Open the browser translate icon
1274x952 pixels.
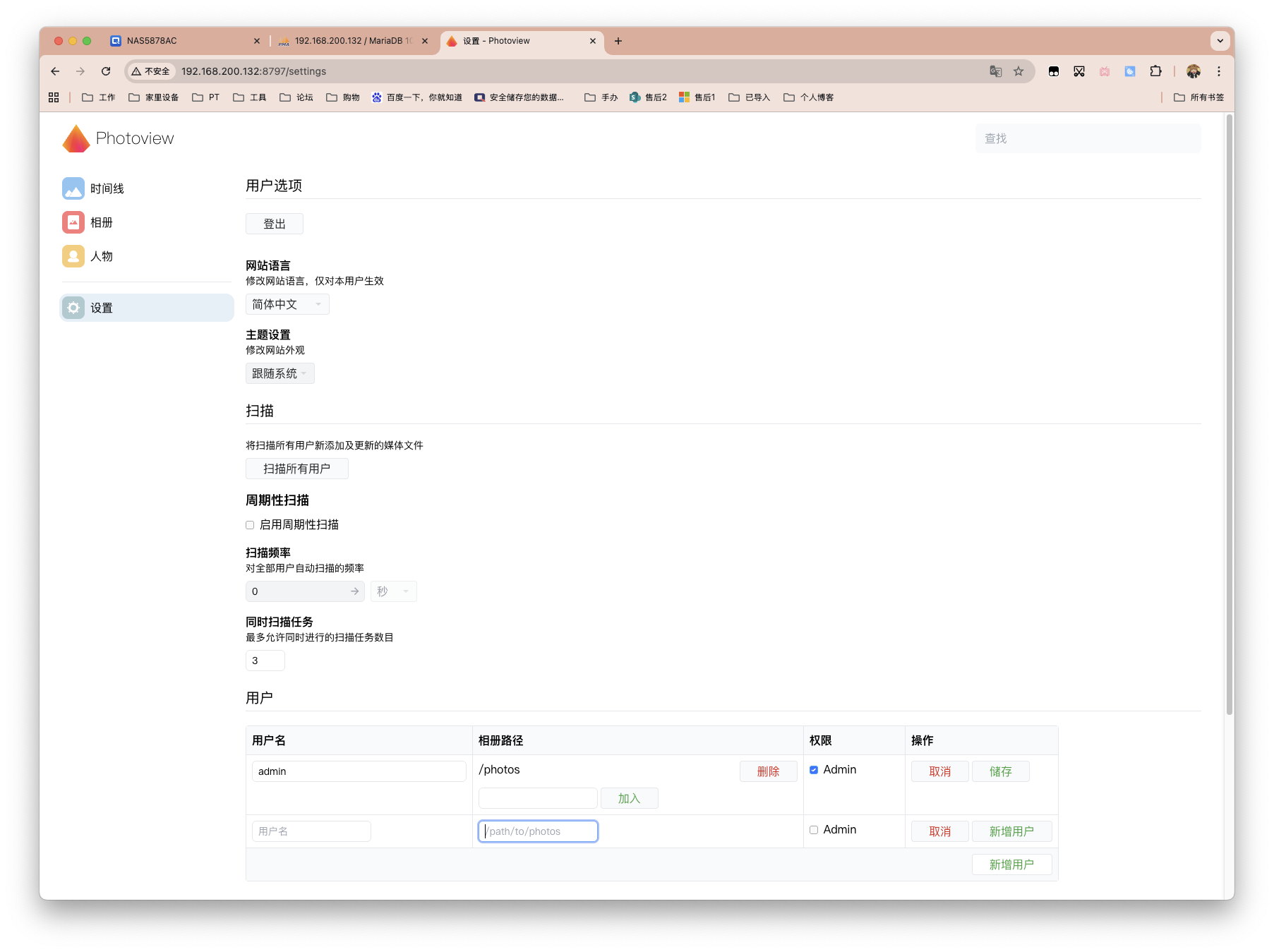point(996,71)
